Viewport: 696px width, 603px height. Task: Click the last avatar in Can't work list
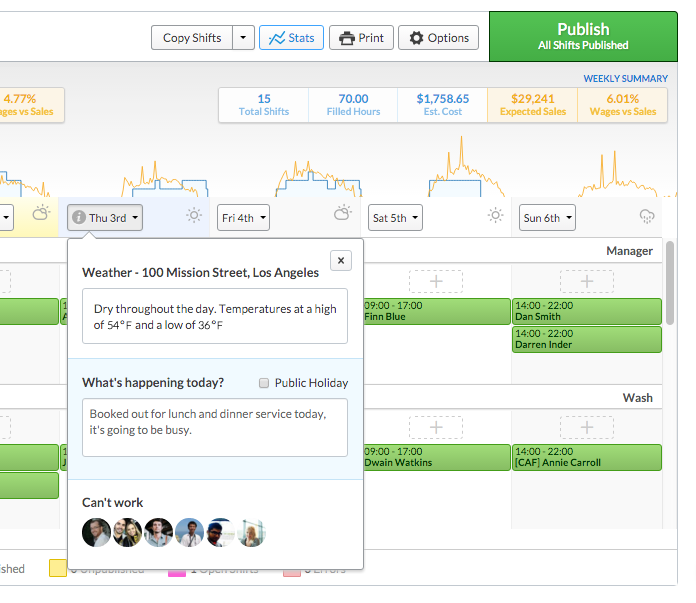click(x=251, y=532)
